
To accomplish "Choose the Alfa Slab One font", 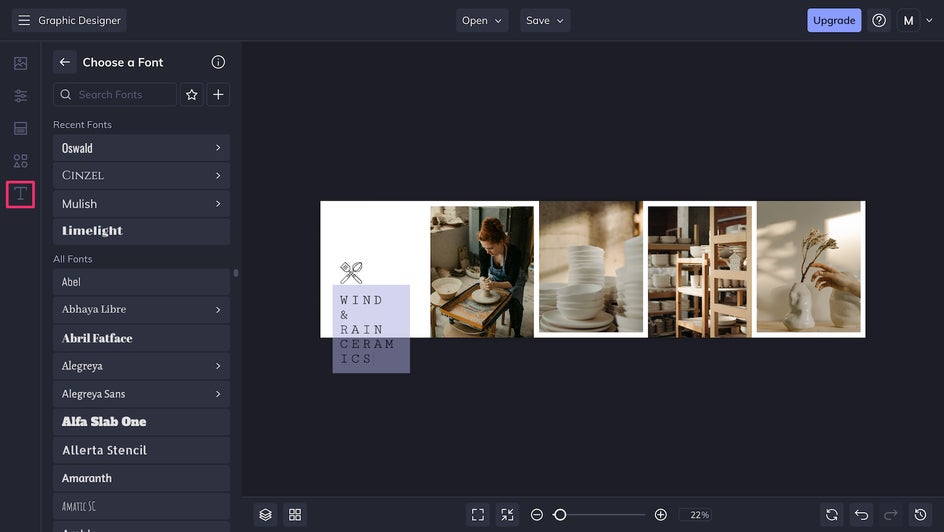I will click(x=141, y=422).
